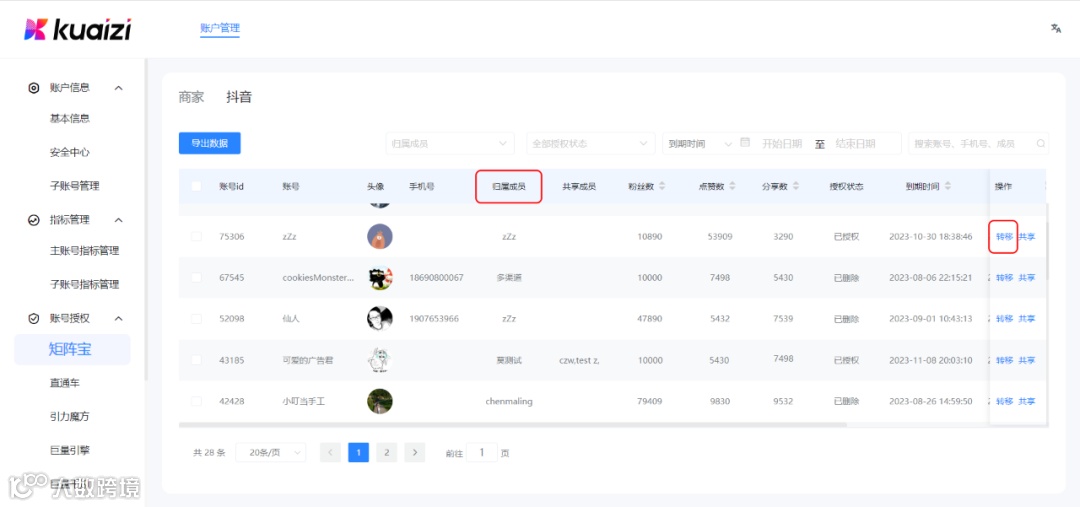Click the sidebar vertical scrollbar
This screenshot has height=507, width=1080.
(x=145, y=219)
